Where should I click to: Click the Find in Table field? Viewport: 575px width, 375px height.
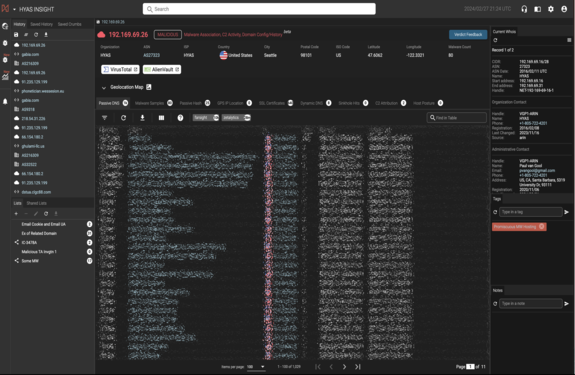coord(457,118)
